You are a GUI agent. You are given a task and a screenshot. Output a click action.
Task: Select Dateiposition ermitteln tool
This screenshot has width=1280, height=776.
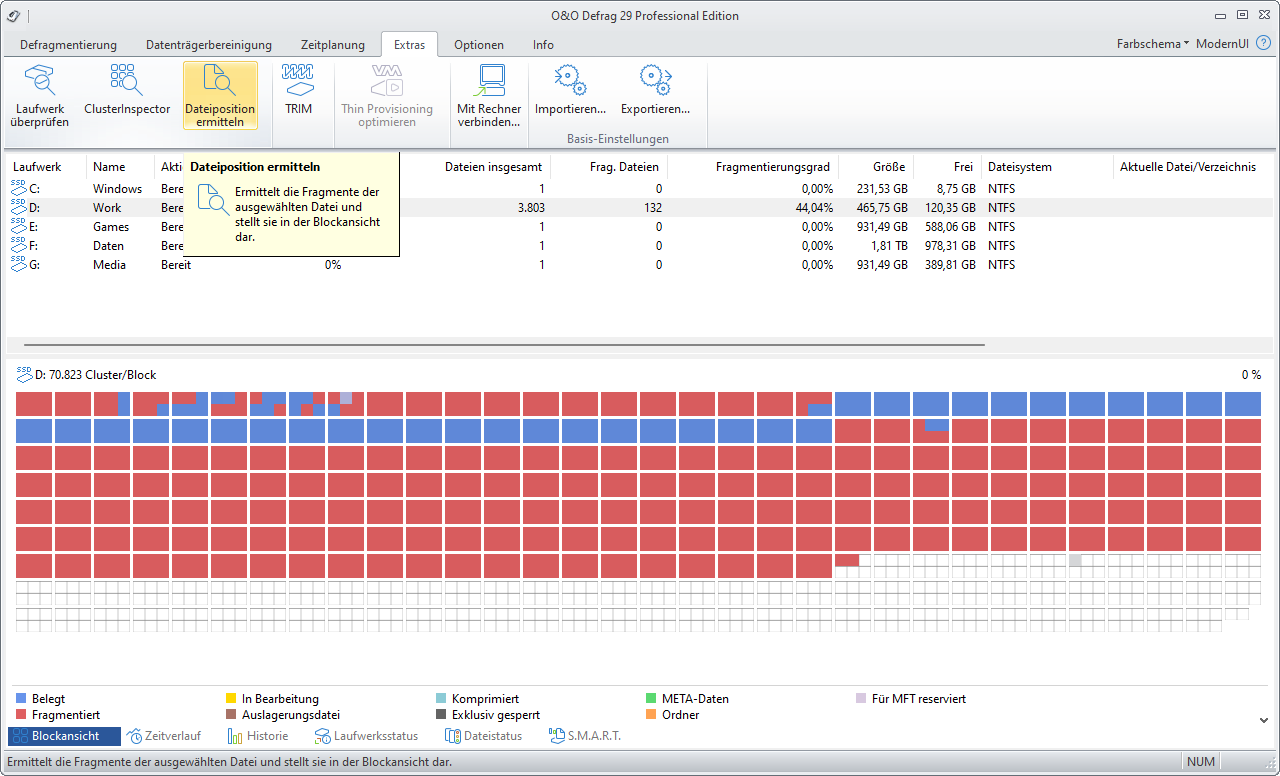click(x=220, y=96)
